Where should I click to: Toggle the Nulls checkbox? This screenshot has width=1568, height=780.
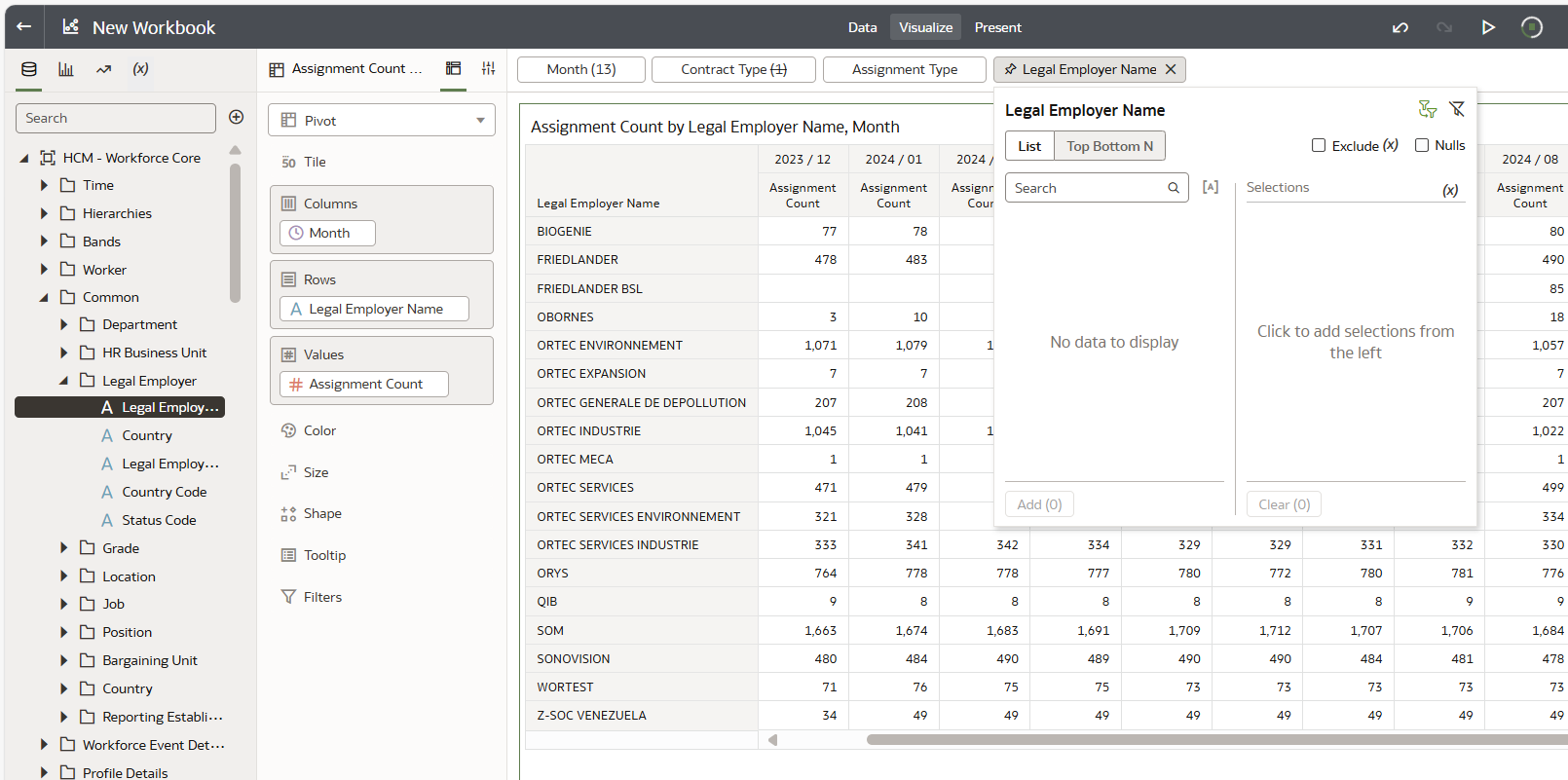point(1422,145)
